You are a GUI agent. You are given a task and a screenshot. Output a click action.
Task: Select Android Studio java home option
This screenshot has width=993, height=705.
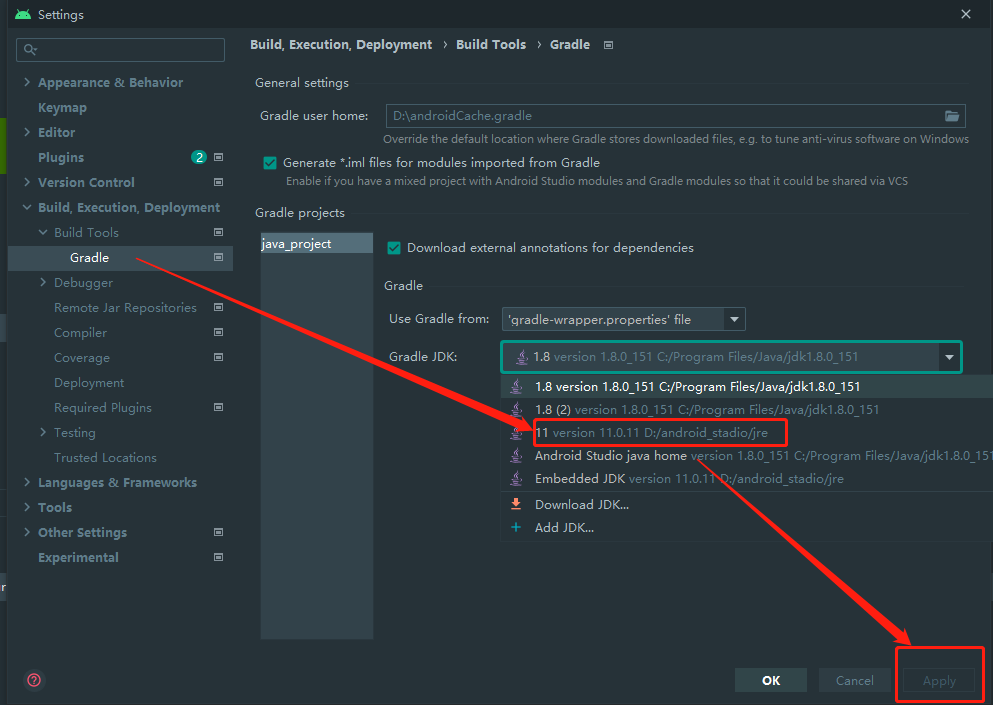[x=747, y=455]
